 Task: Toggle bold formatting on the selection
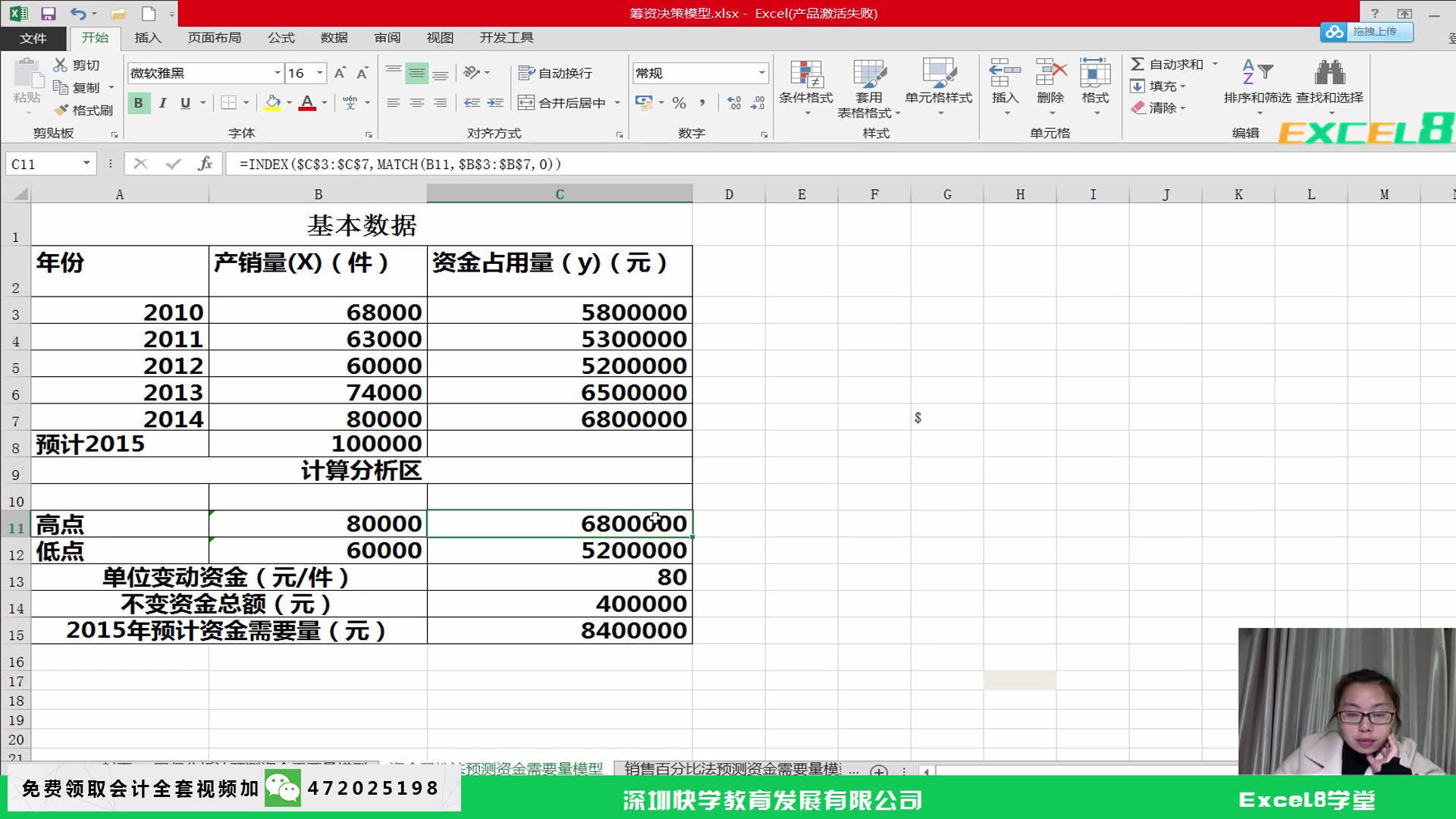tap(139, 102)
